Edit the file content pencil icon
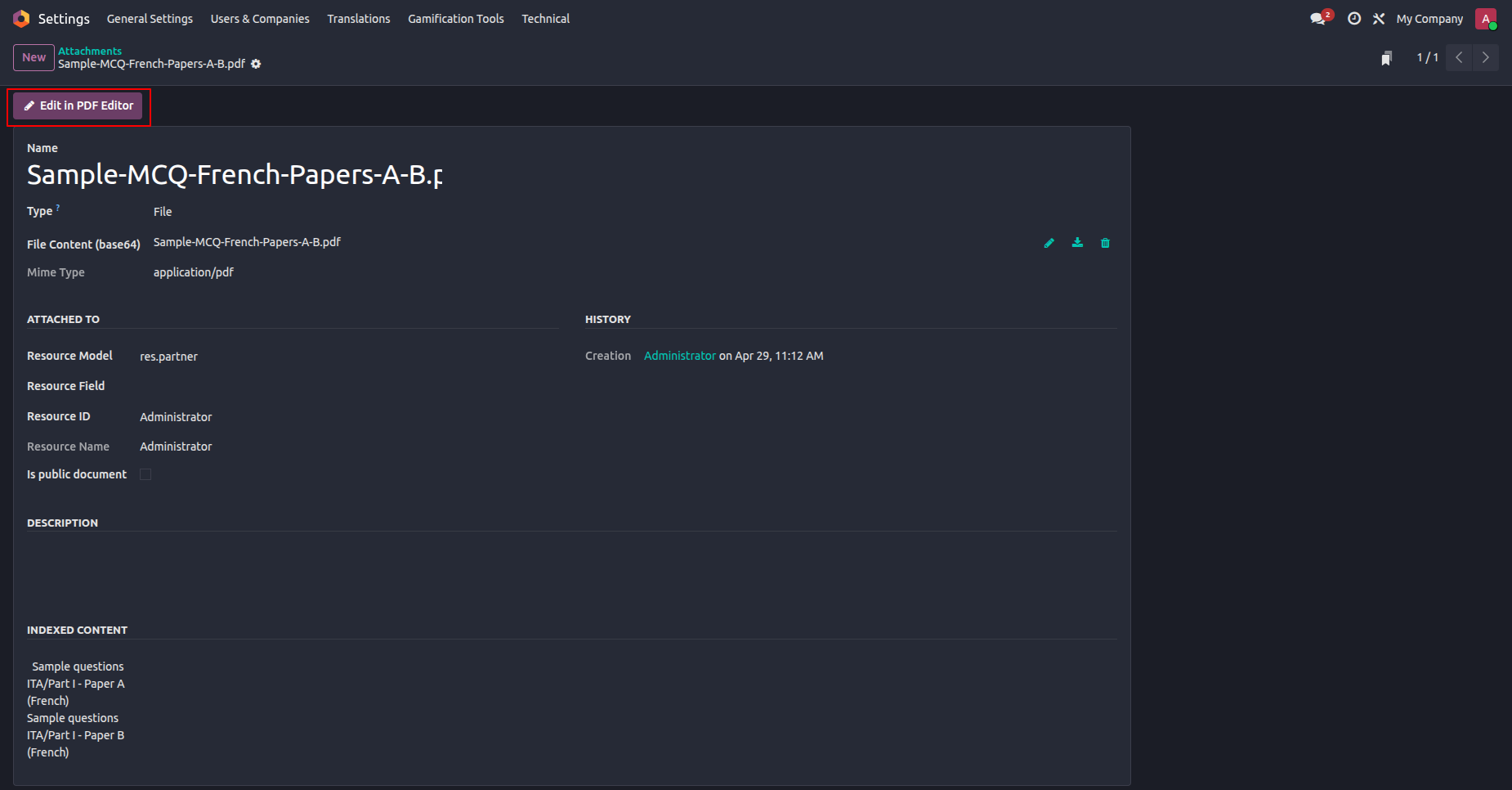Image resolution: width=1512 pixels, height=790 pixels. pyautogui.click(x=1049, y=243)
